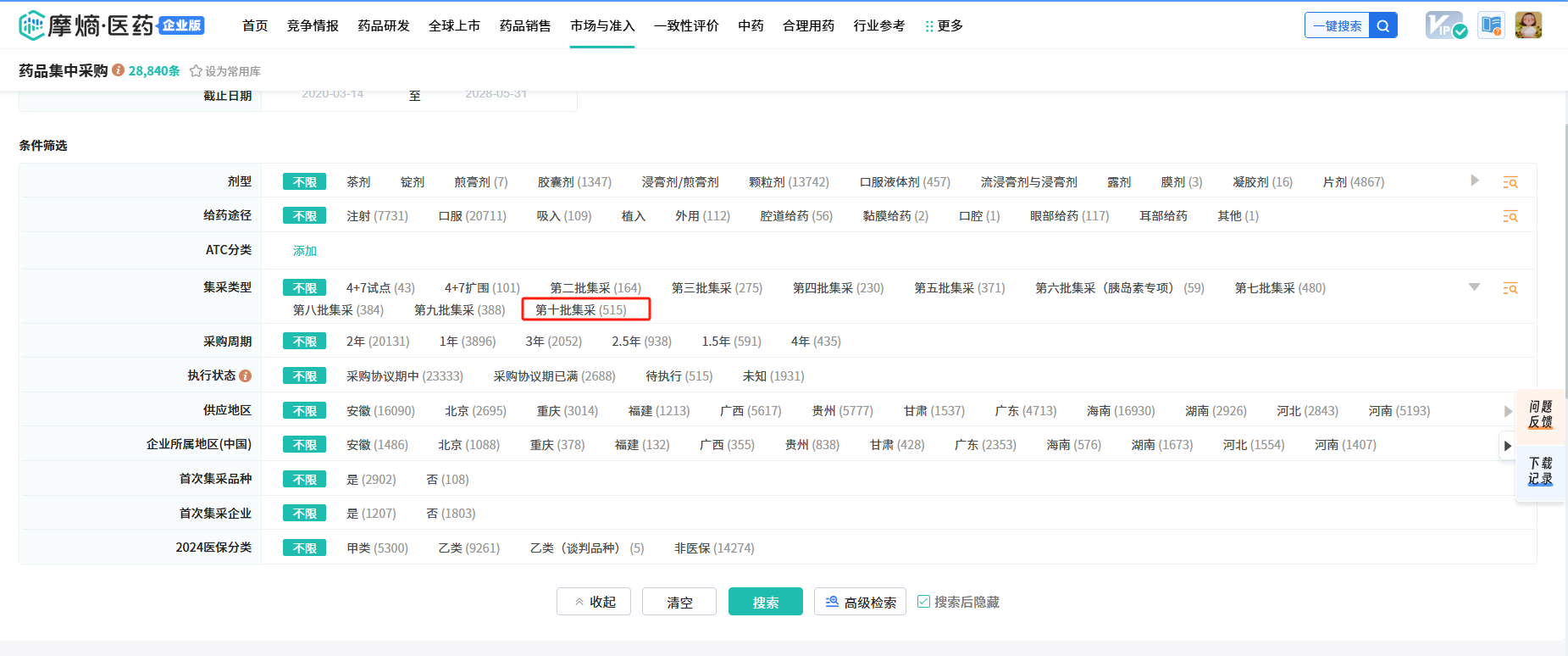Open filter search icon for 给药途径 row

[x=1510, y=216]
